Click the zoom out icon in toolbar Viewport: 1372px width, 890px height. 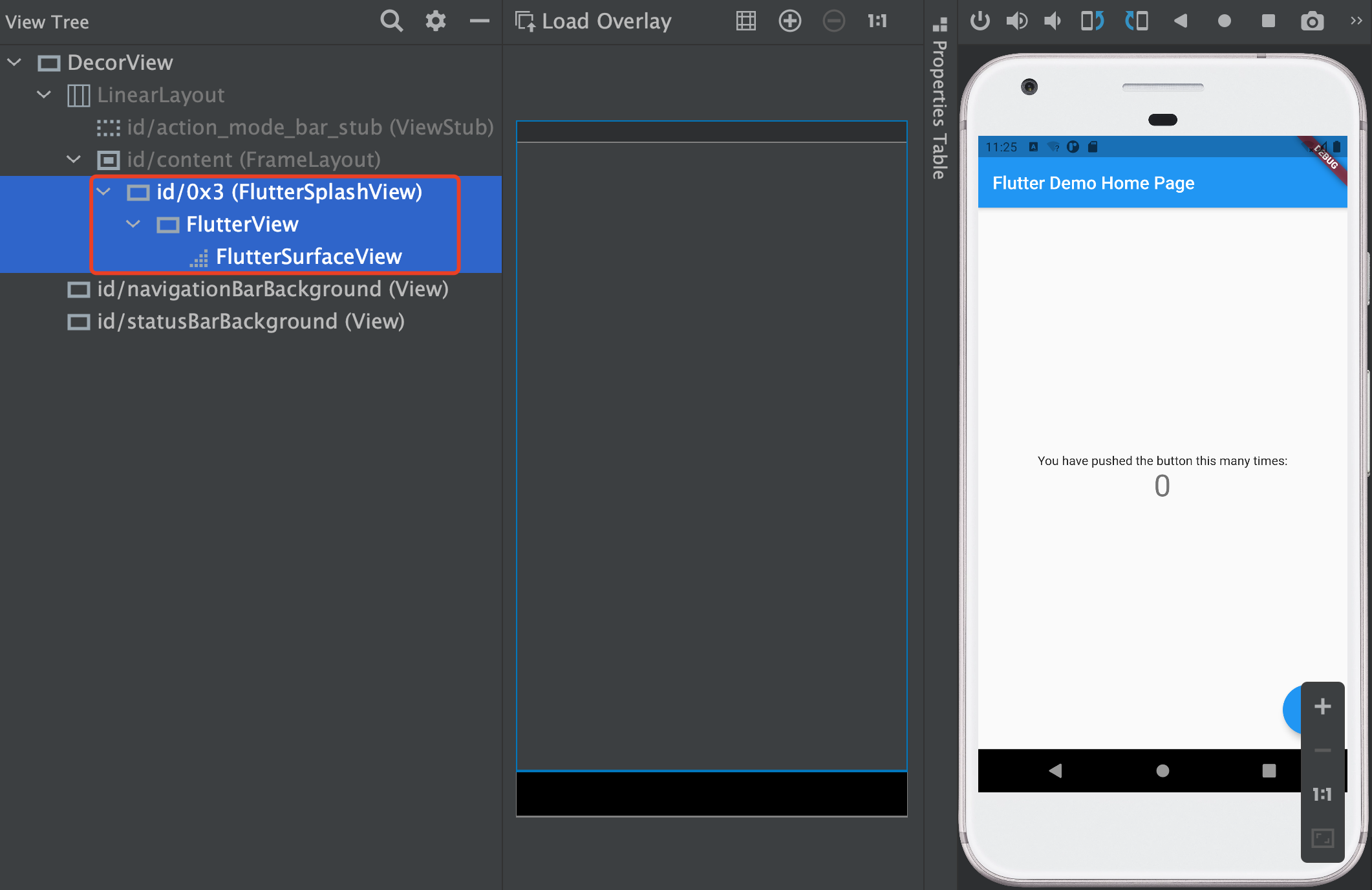(x=832, y=20)
